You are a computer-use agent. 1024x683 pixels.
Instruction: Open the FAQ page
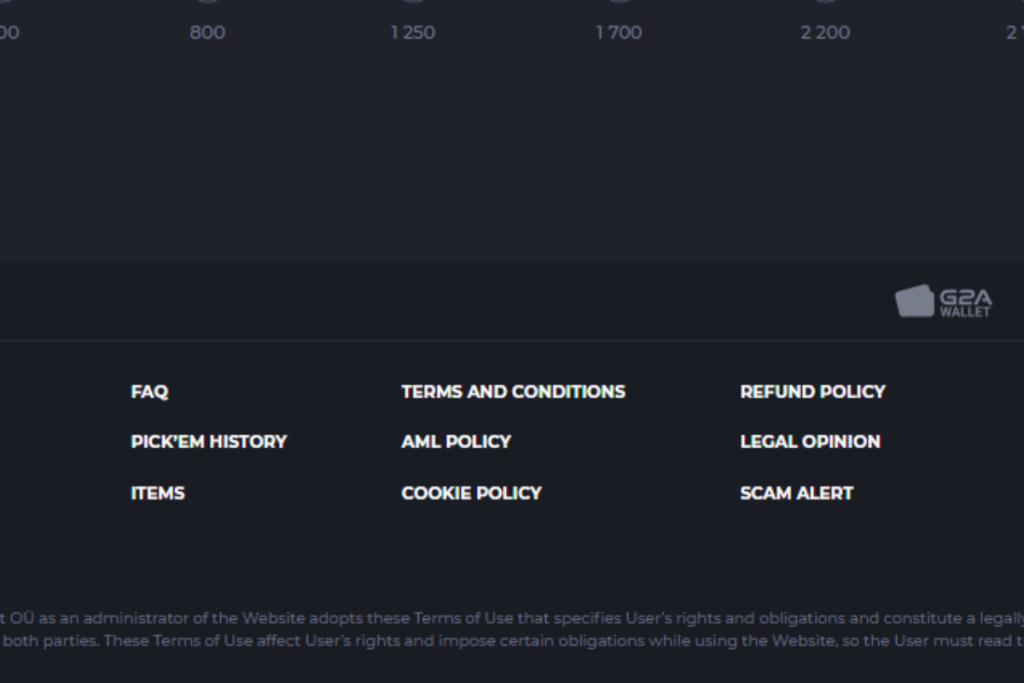point(149,392)
